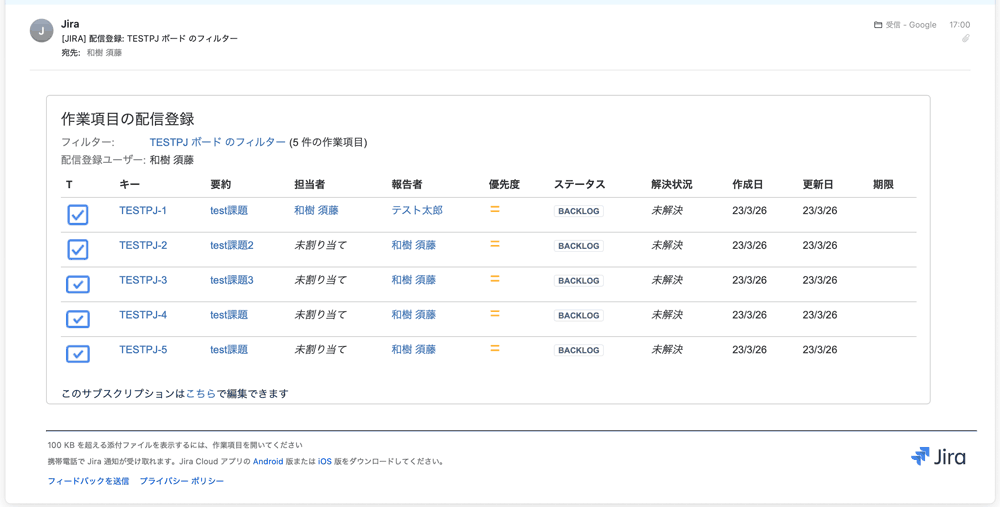
Task: Click the 作成日 column header
Action: (747, 185)
